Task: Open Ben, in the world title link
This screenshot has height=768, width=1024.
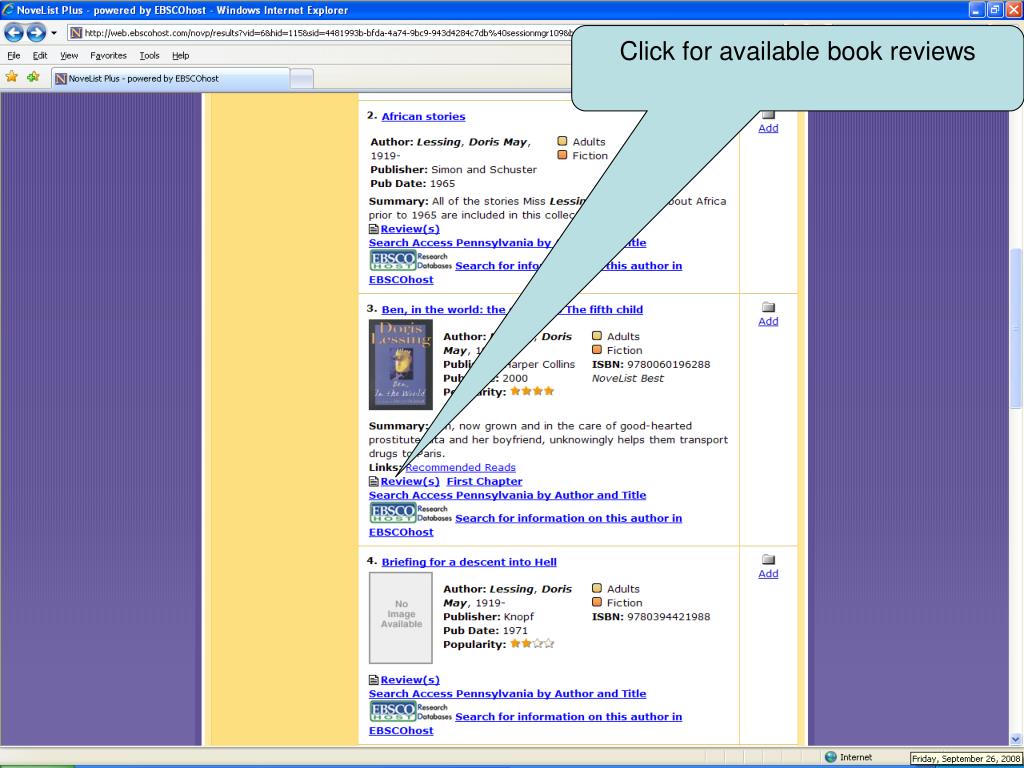Action: click(x=512, y=310)
